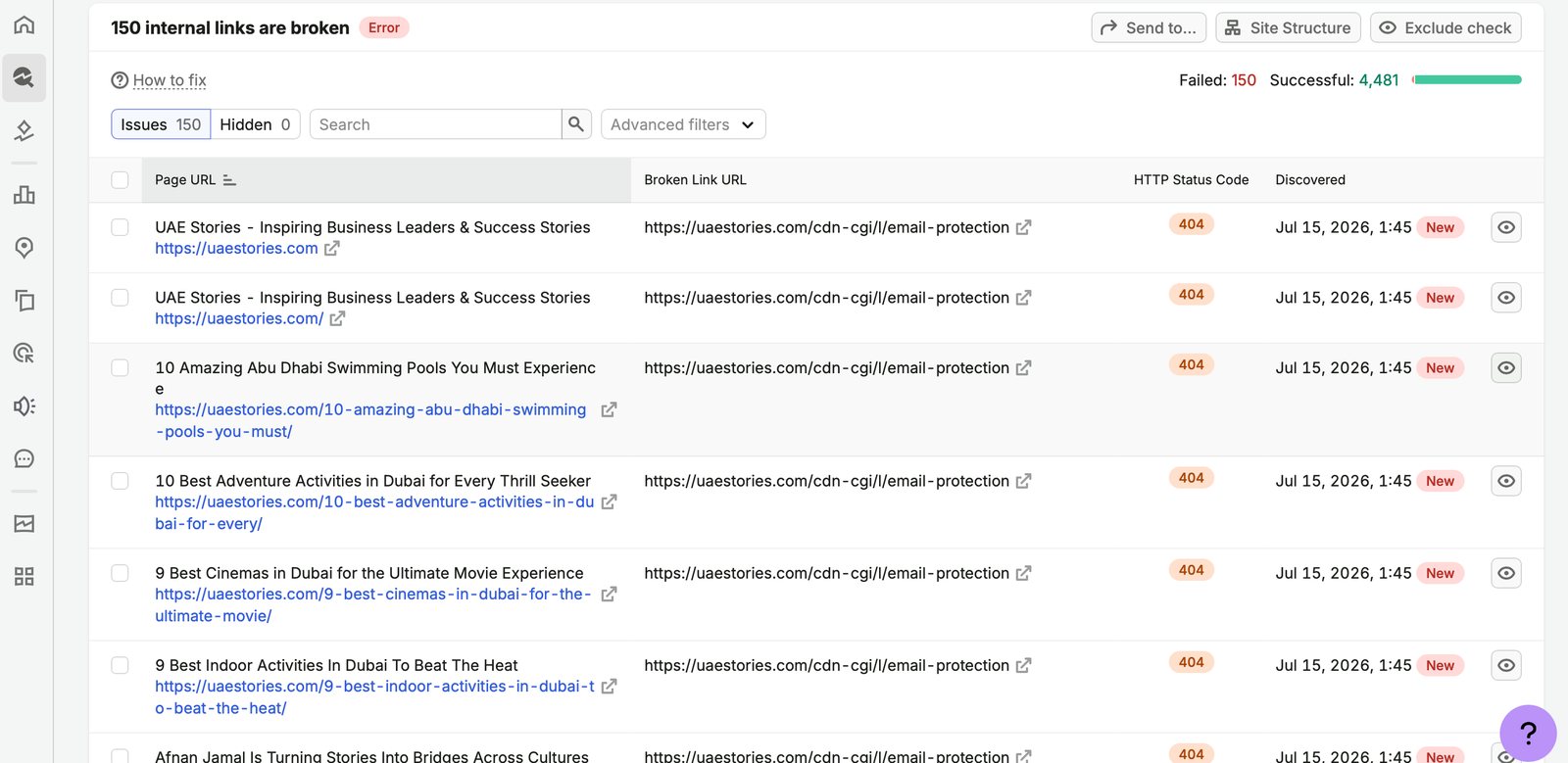Viewport: 1568px width, 763px height.
Task: Click the Broken Link URL column header
Action: pos(695,180)
